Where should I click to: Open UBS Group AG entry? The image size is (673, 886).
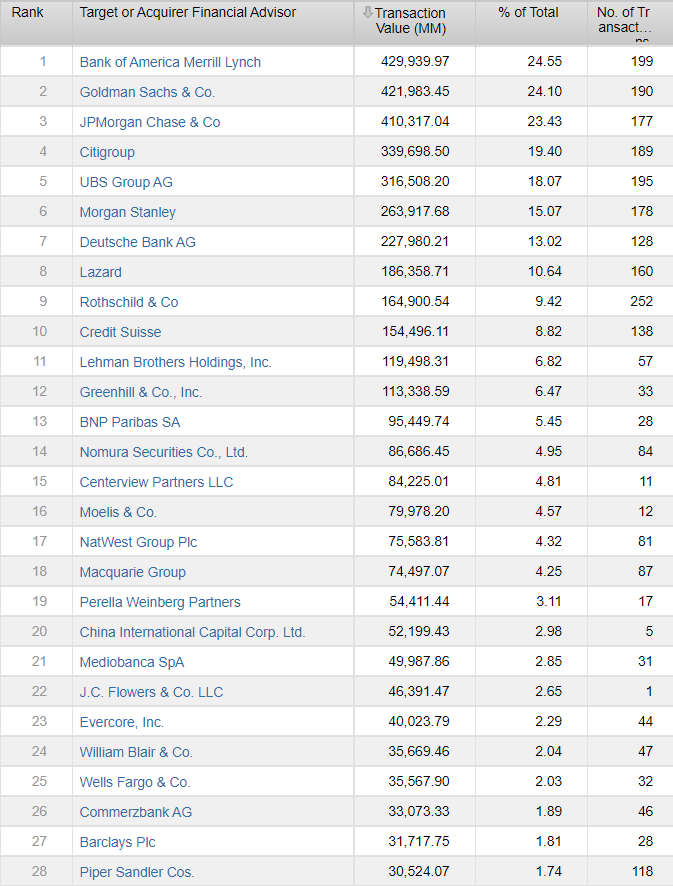[126, 182]
